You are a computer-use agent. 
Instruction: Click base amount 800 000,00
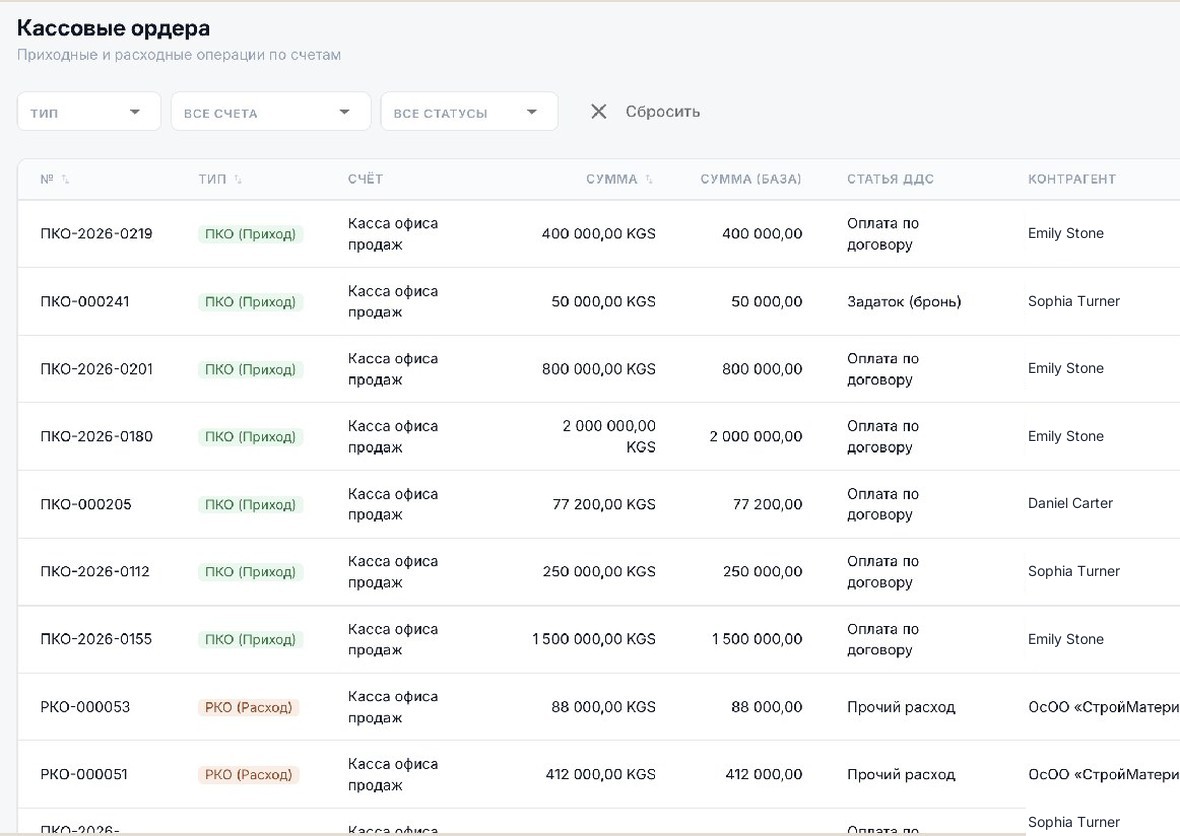[x=762, y=369]
